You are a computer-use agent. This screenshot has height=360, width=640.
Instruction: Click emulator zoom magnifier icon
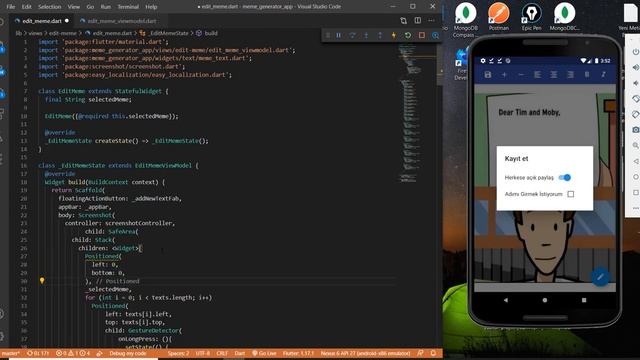click(x=636, y=145)
